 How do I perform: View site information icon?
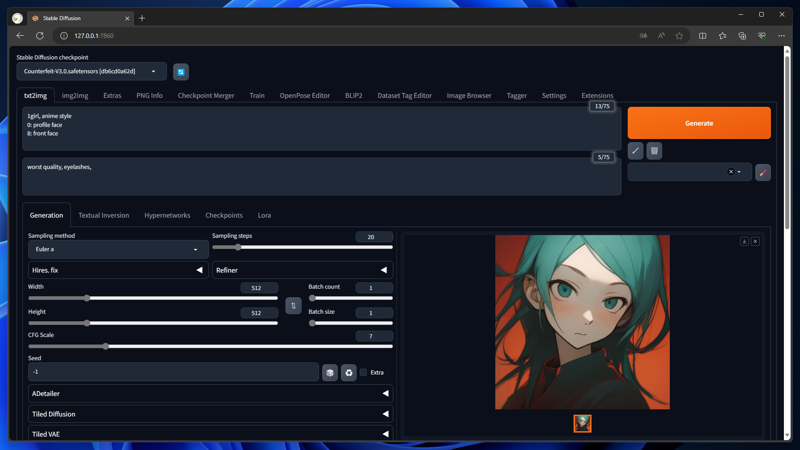click(64, 36)
